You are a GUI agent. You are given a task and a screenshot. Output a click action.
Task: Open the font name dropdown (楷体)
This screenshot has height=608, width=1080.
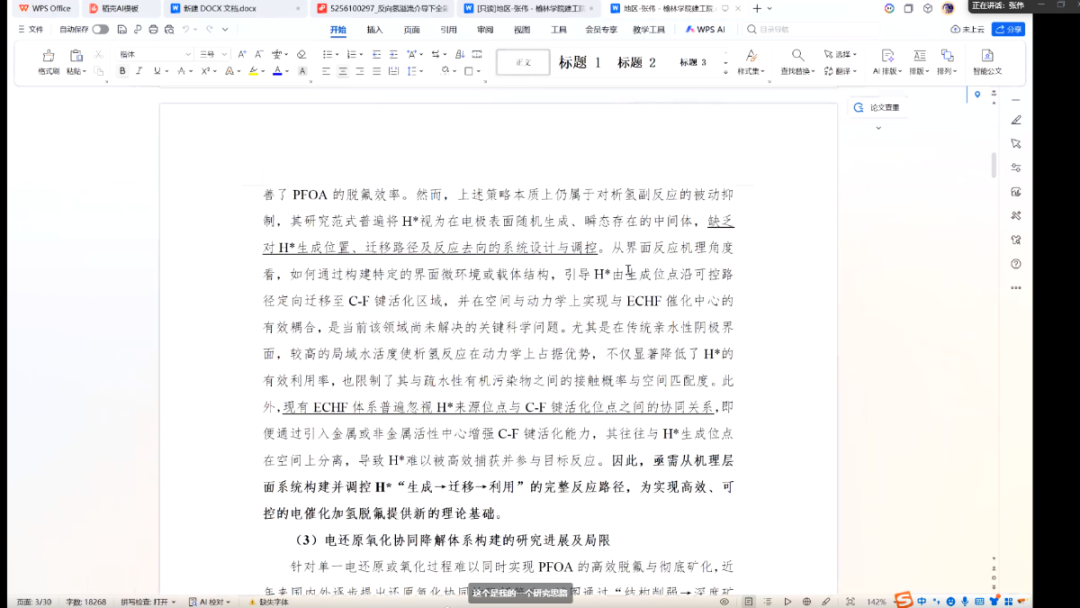(x=154, y=54)
